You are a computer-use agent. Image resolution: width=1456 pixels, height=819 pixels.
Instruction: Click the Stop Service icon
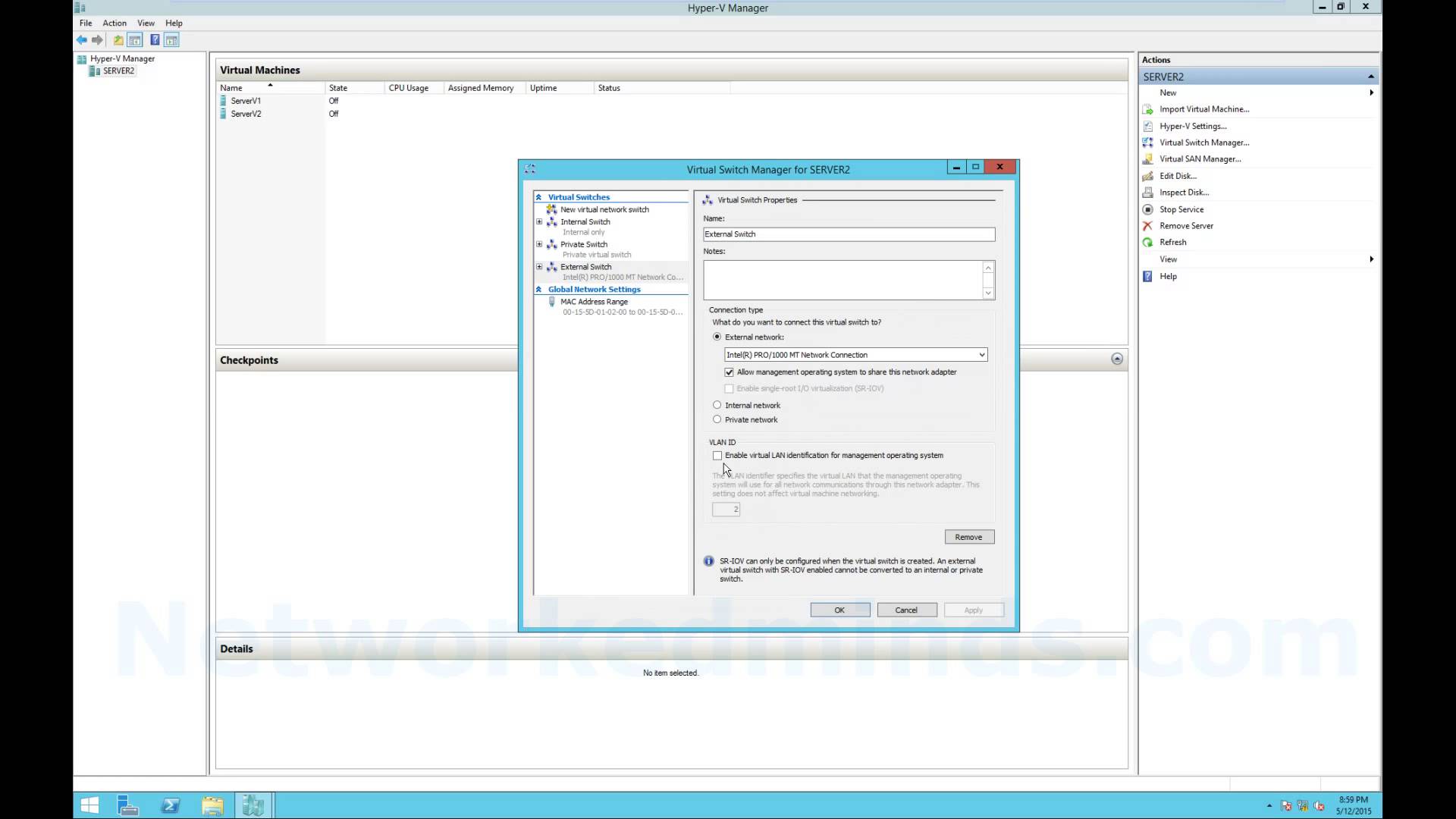click(x=1147, y=209)
